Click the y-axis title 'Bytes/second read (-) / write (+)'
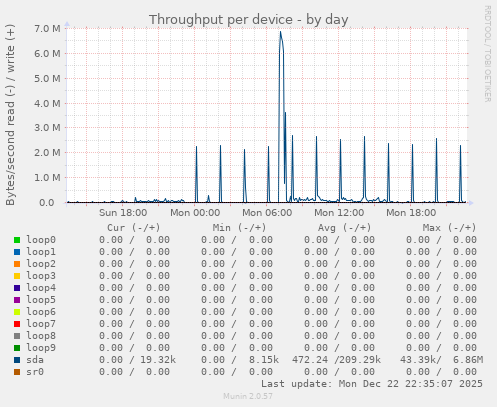Image resolution: width=497 pixels, height=407 pixels. pyautogui.click(x=10, y=115)
